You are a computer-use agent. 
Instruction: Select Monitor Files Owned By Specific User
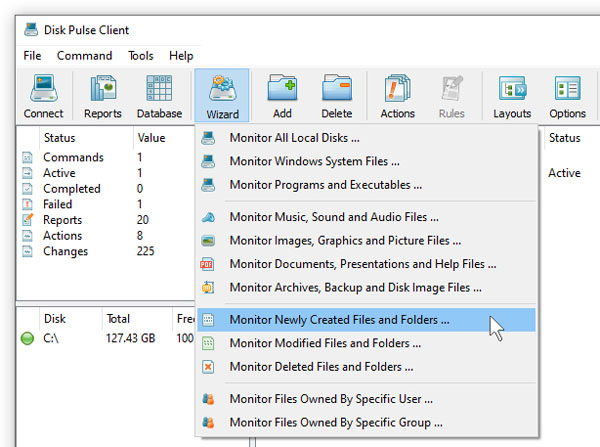[366, 399]
